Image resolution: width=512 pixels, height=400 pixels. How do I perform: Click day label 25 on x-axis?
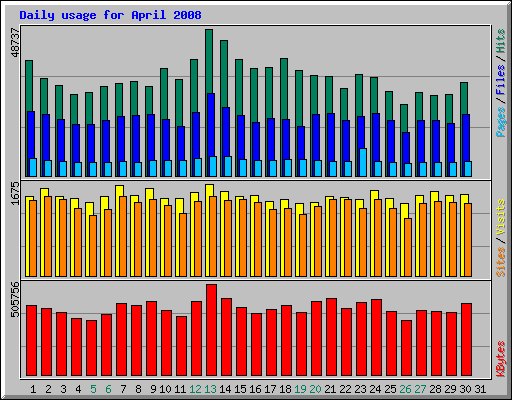point(390,389)
